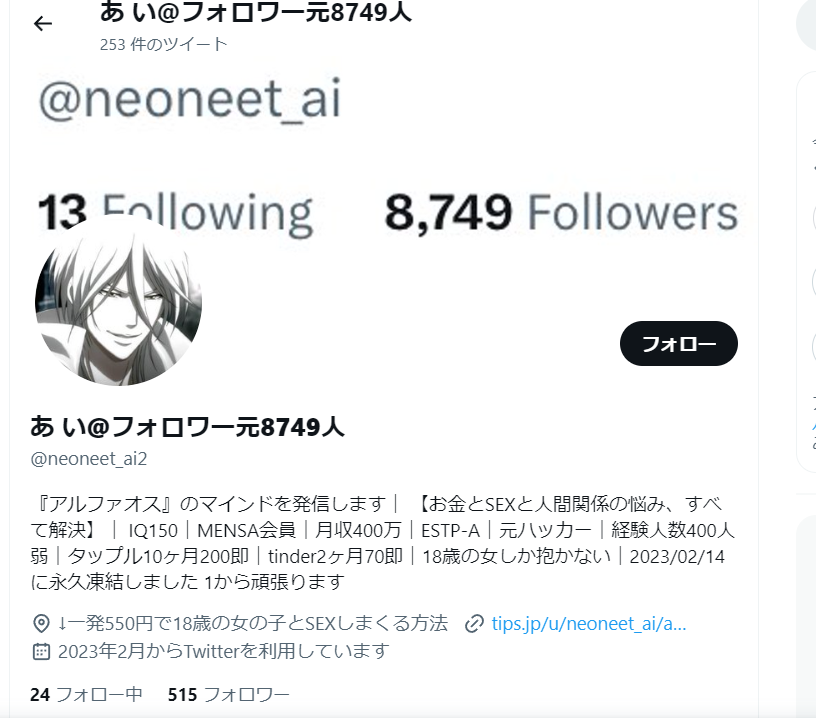
Task: Click the MENSA会員 text in the bio
Action: click(x=246, y=530)
